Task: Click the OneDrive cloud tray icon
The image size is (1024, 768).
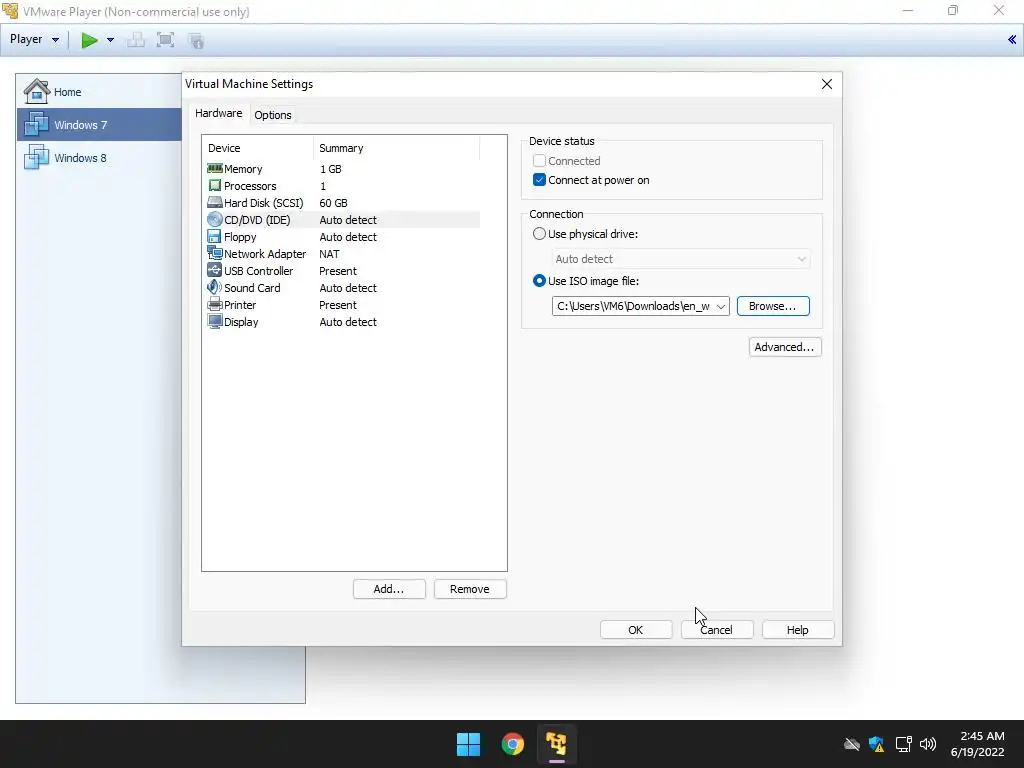Action: [852, 744]
